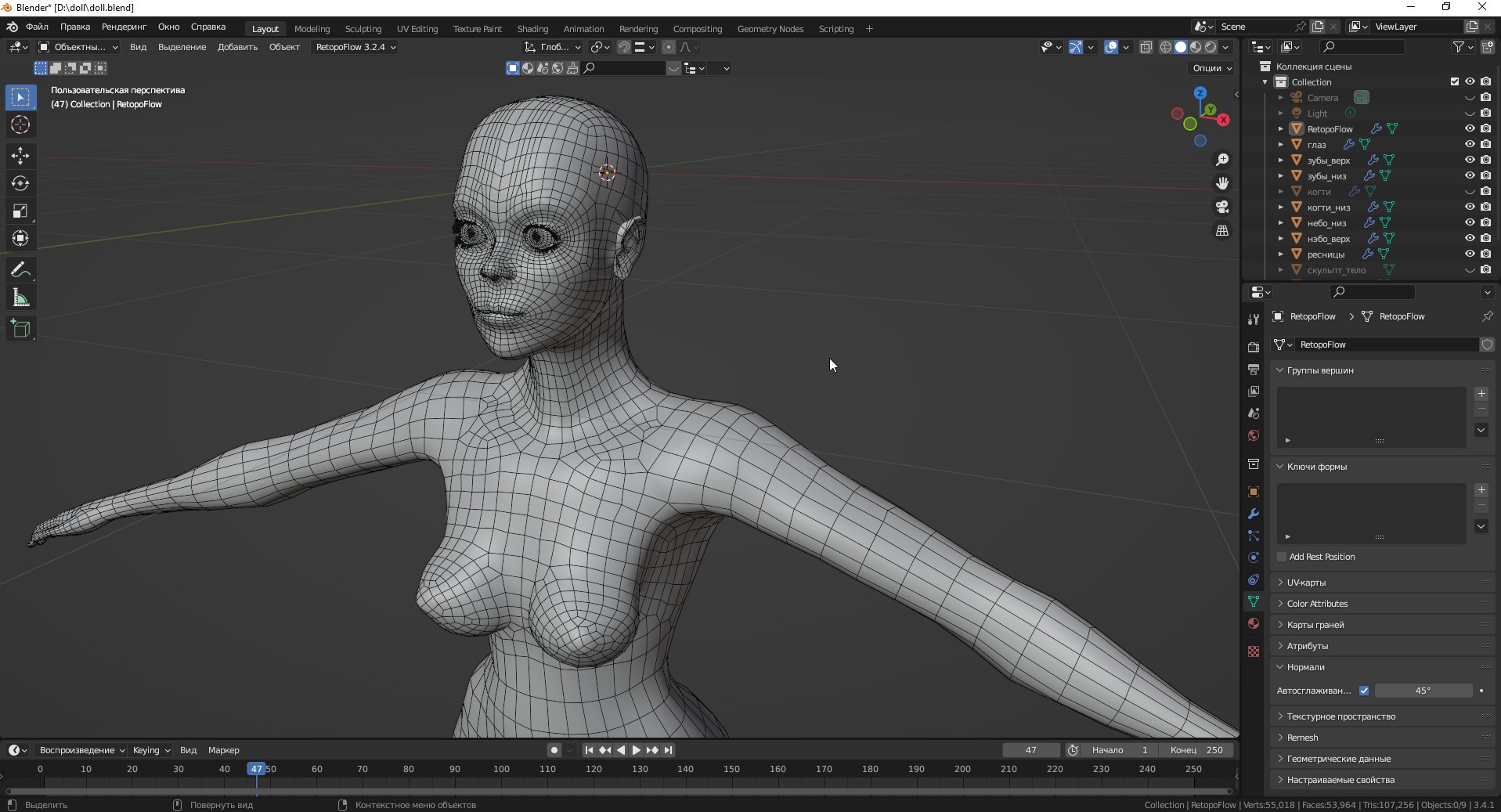The height and width of the screenshot is (812, 1501).
Task: Enable the Add Rest Position checkbox
Action: [x=1282, y=557]
